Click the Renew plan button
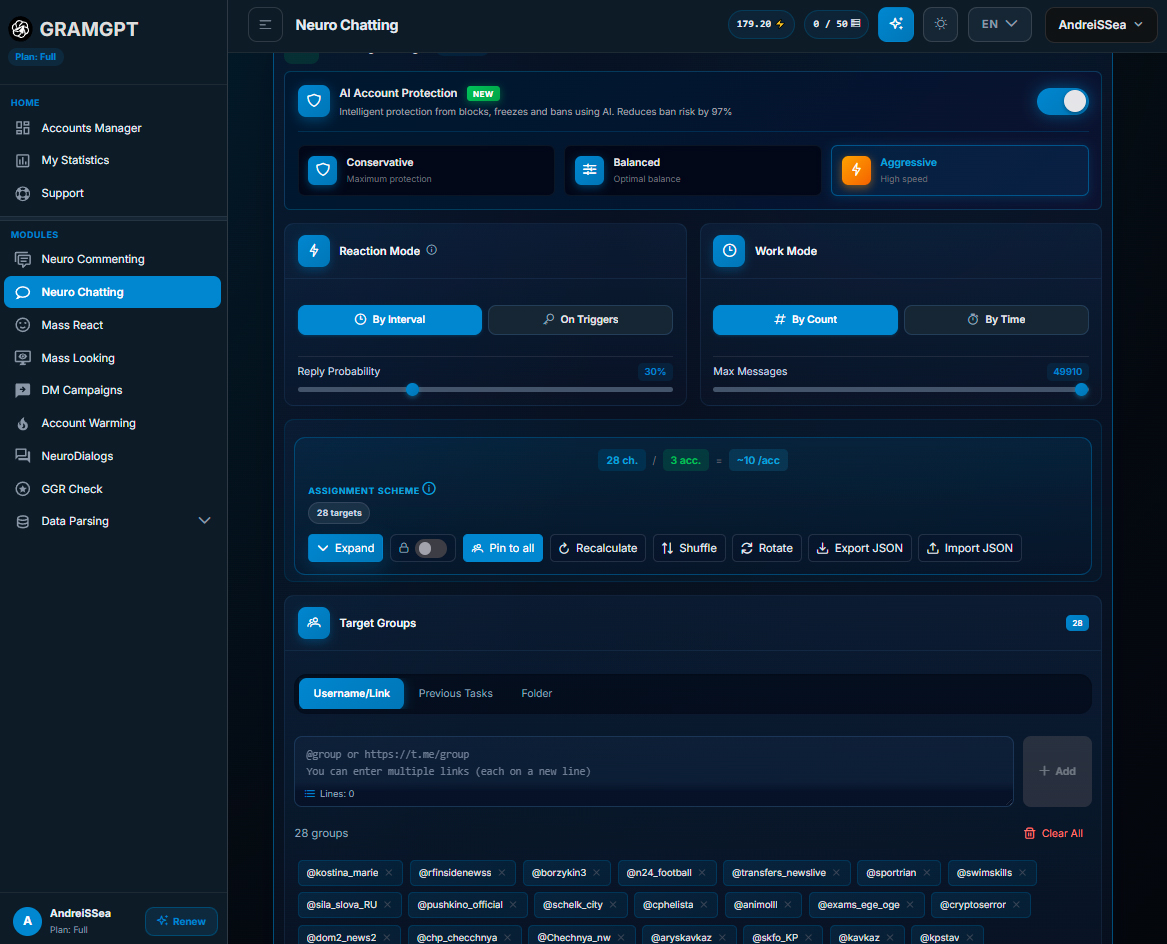This screenshot has width=1167, height=944. (x=182, y=921)
